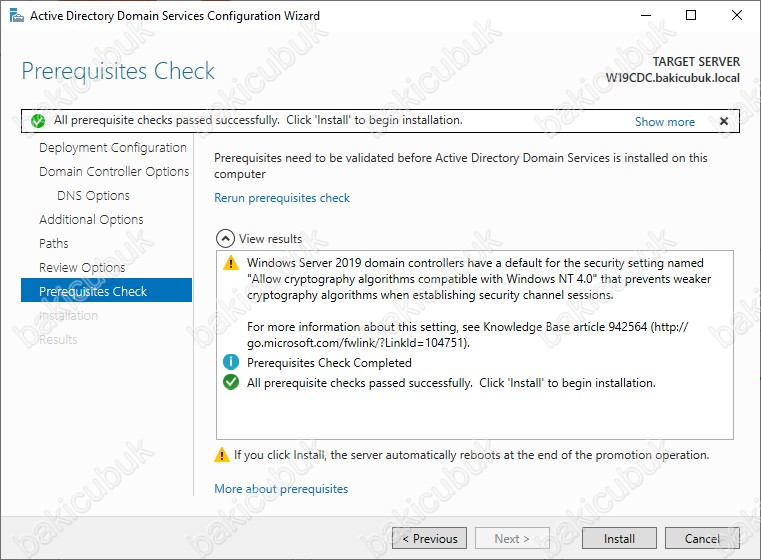Click the Install button
The width and height of the screenshot is (761, 560).
pos(619,538)
